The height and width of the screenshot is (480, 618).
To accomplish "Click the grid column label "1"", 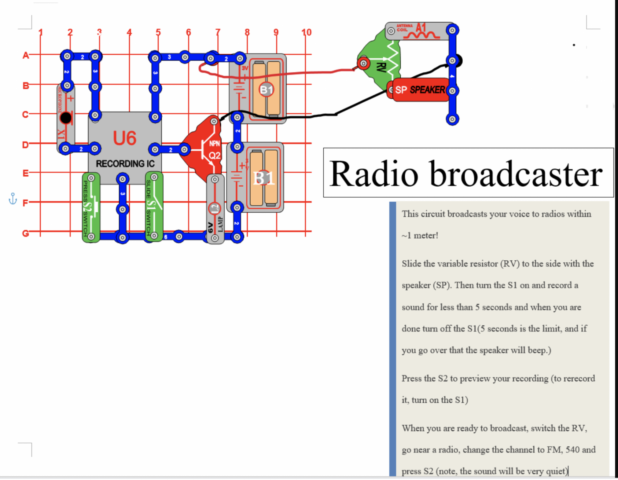I will click(41, 32).
